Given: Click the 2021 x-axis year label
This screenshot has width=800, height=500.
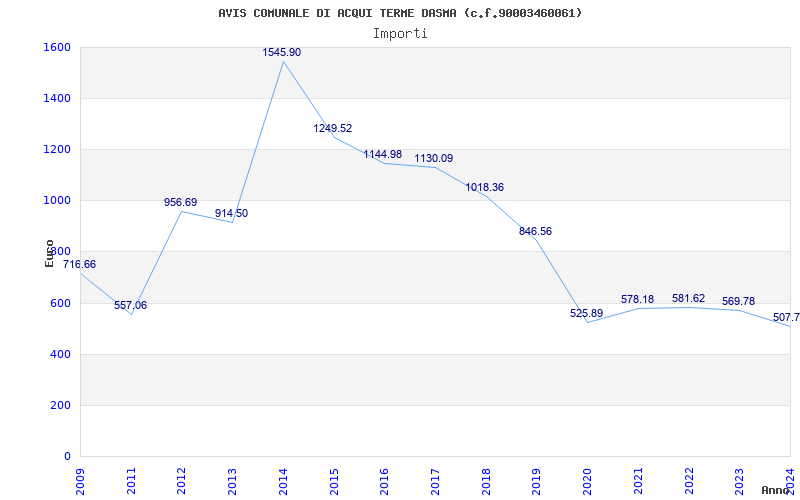Looking at the screenshot, I should pos(638,481).
